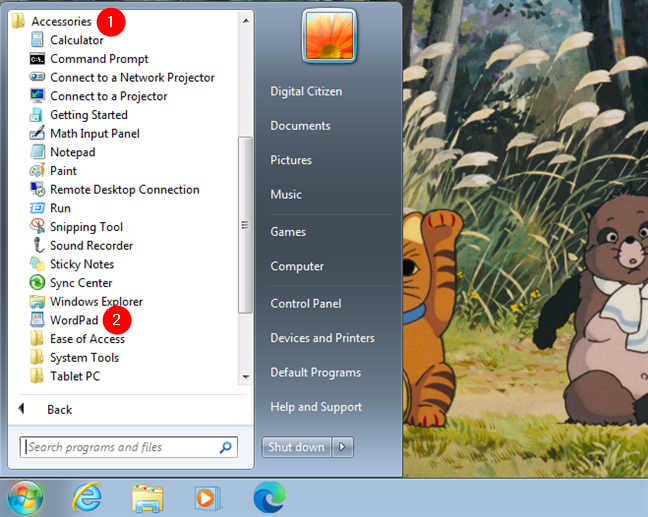
Task: Open the Getting Started icon
Action: [x=36, y=114]
